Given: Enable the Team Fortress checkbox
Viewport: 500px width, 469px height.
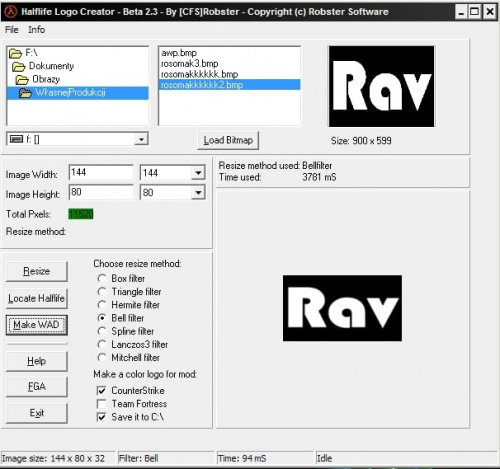Looking at the screenshot, I should coord(101,404).
